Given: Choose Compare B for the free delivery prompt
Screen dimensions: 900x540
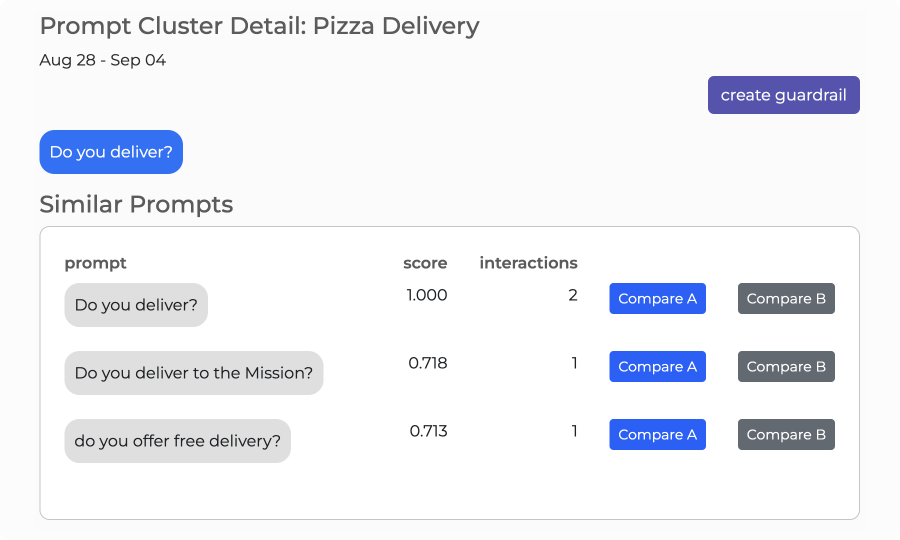Looking at the screenshot, I should click(x=786, y=435).
